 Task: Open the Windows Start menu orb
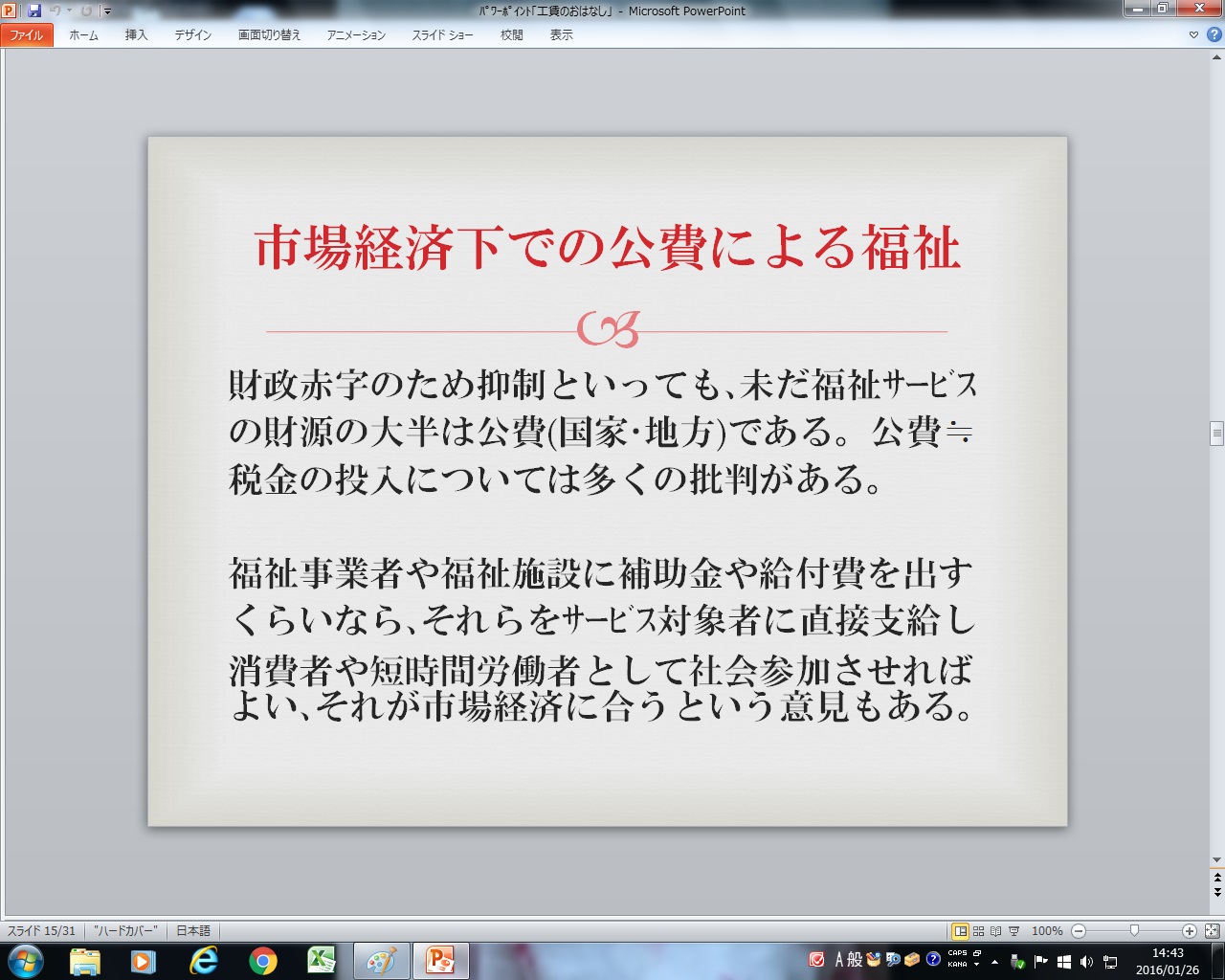(x=26, y=960)
